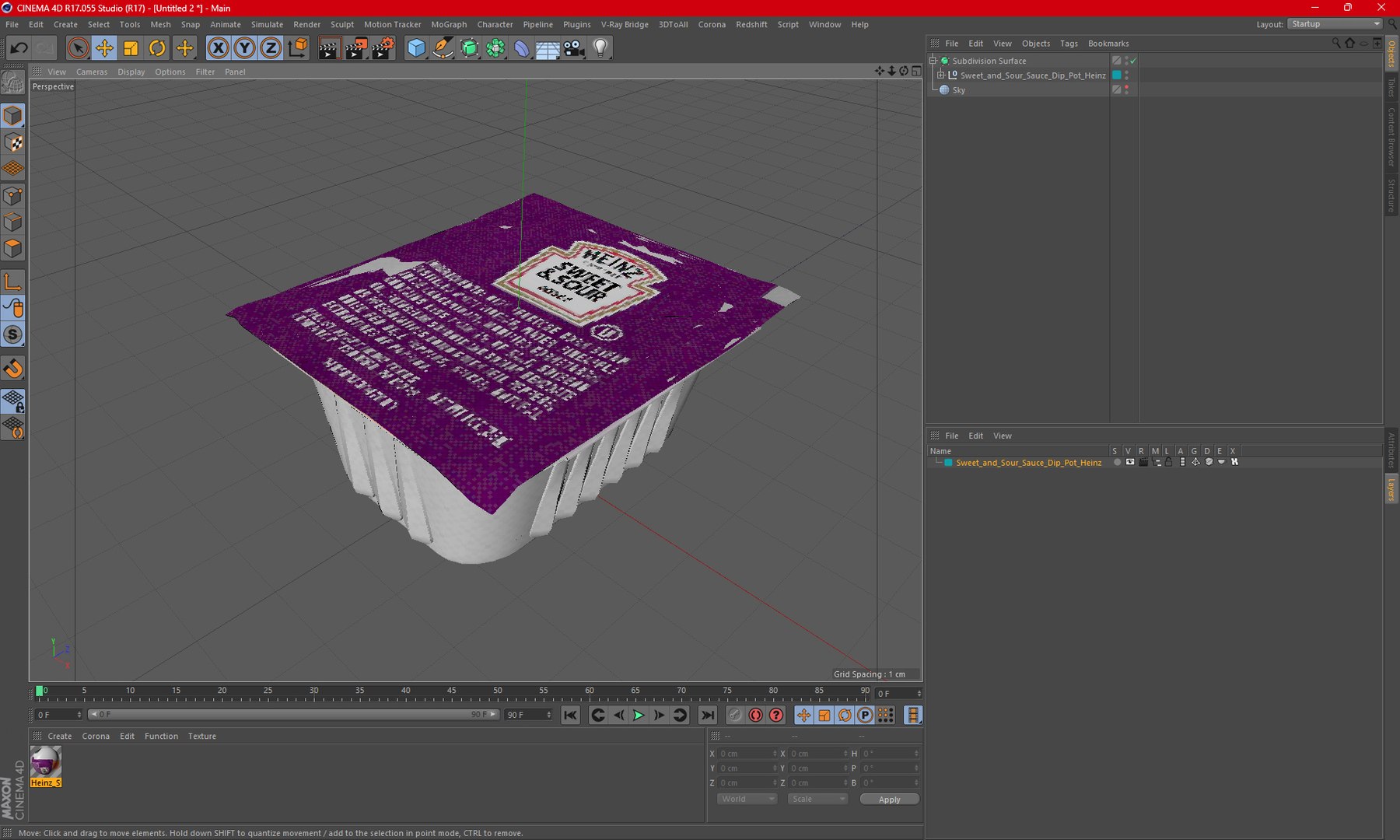Open the MoGraph menu
This screenshot has height=840, width=1400.
tap(449, 24)
